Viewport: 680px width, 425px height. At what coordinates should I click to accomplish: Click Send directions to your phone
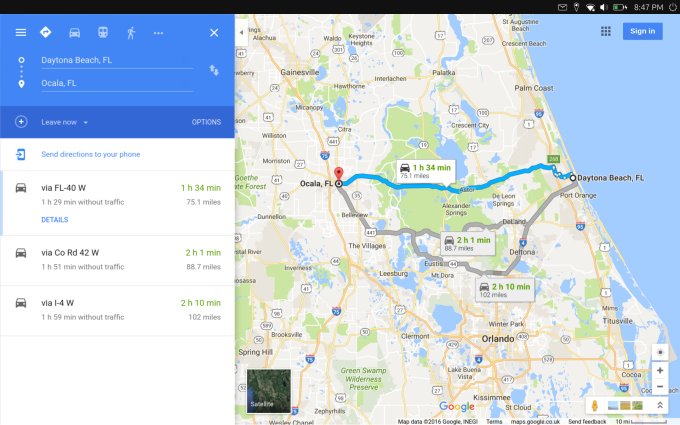coord(91,154)
